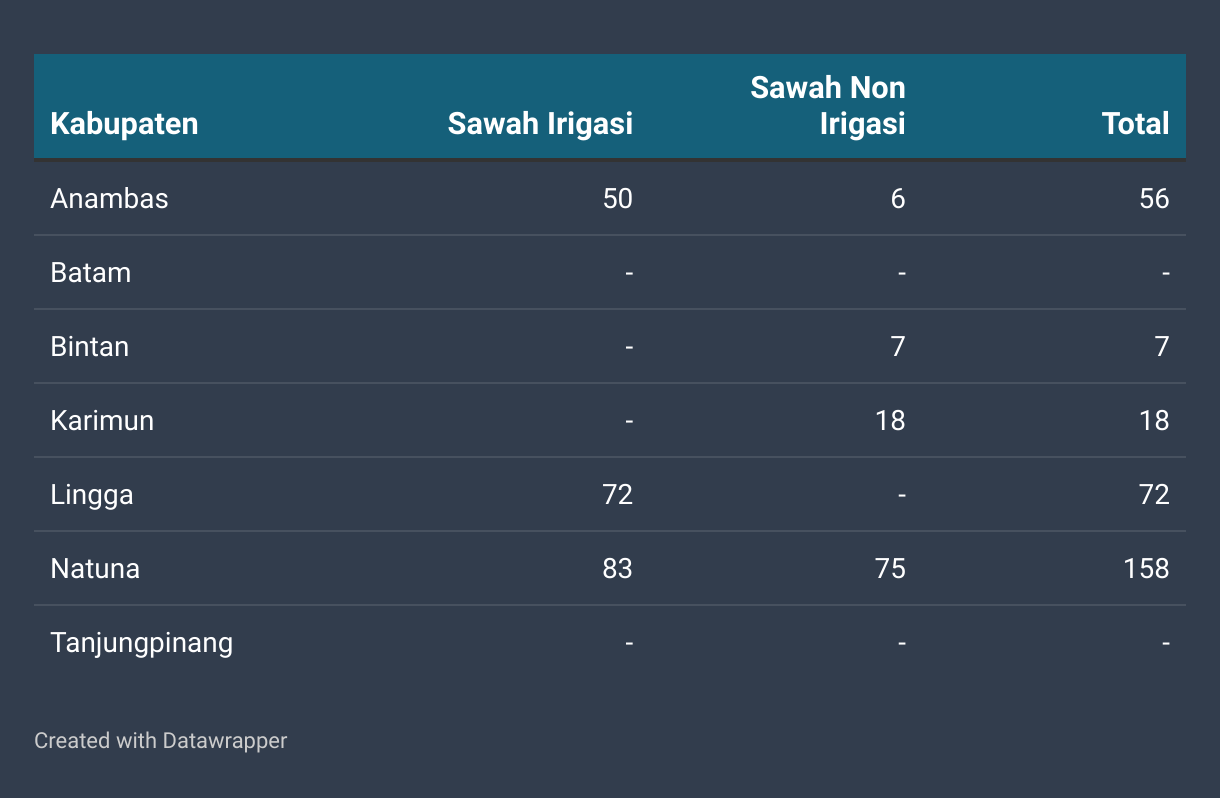The height and width of the screenshot is (798, 1220).
Task: Click the Batam row label
Action: pos(91,273)
